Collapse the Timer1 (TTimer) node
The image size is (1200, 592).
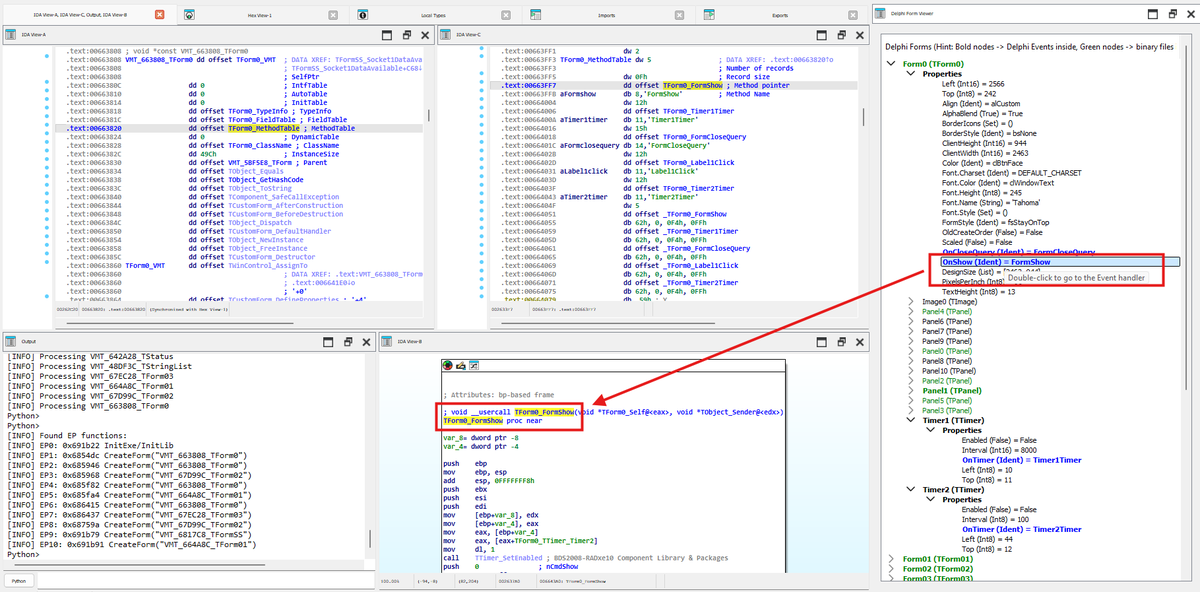[910, 421]
